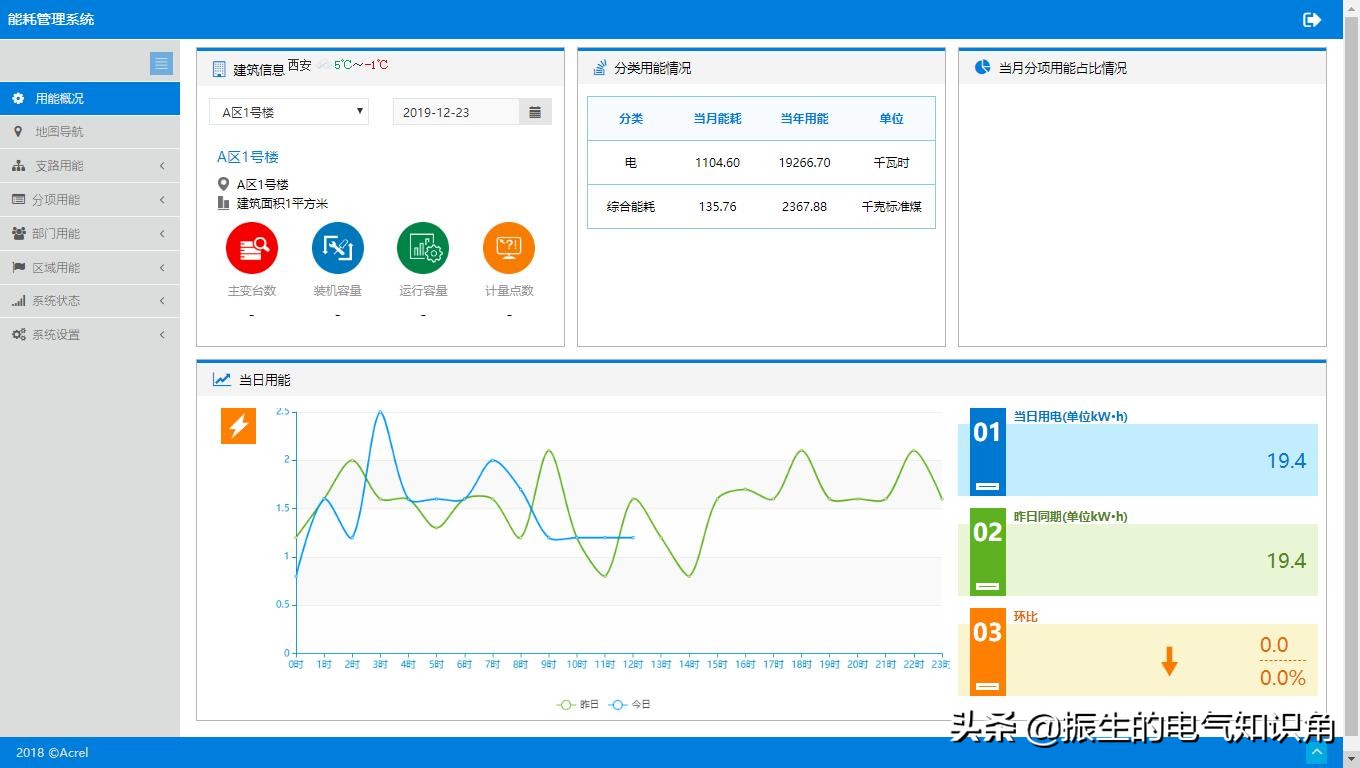Open the 系统状态 menu item

90,300
